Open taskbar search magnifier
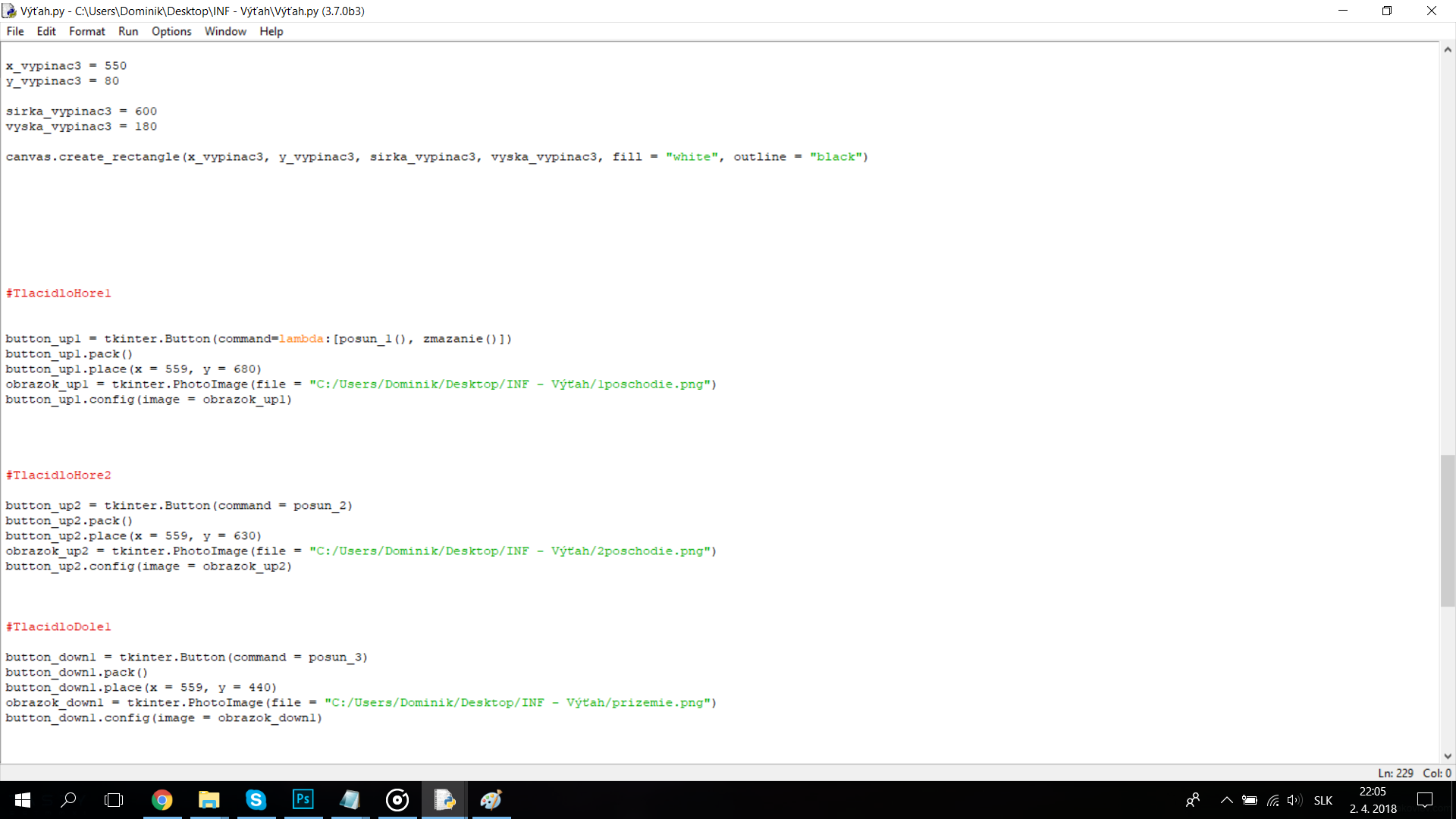The image size is (1456, 819). 68,800
